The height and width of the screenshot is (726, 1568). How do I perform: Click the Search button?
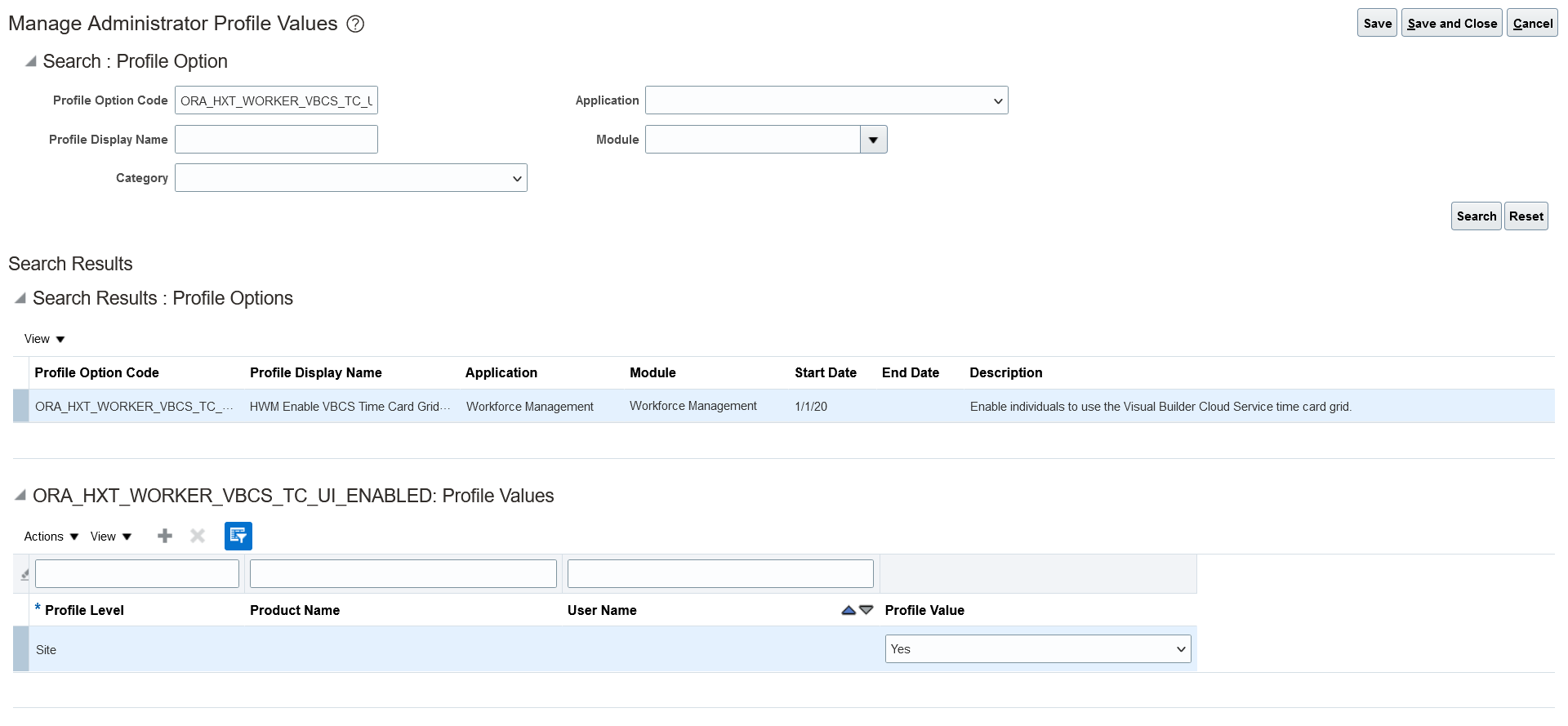coord(1476,216)
